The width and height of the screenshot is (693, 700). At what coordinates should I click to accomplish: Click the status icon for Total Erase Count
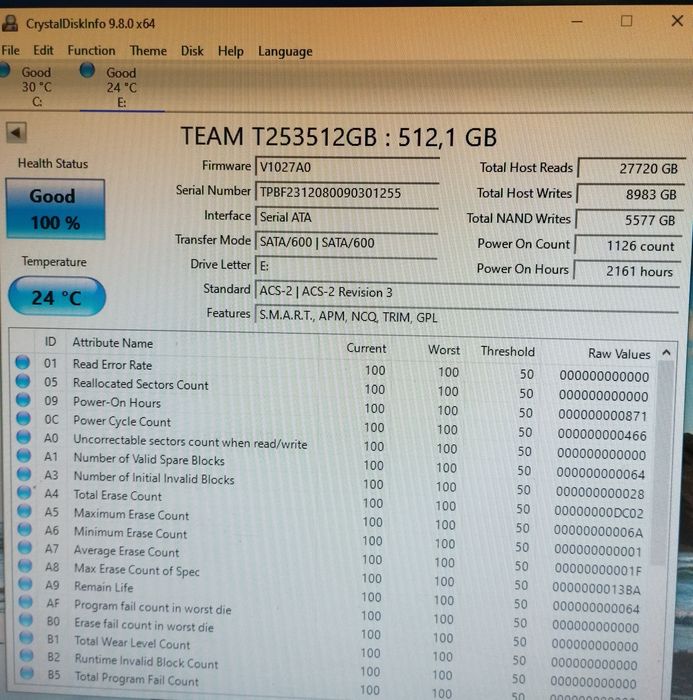point(24,492)
